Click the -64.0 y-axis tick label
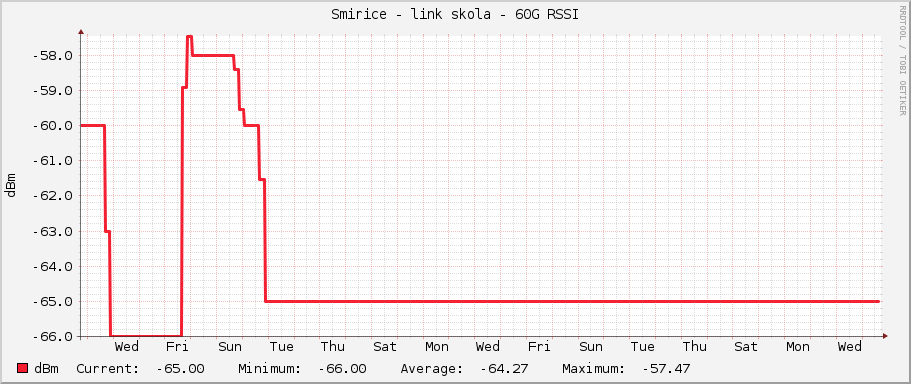The width and height of the screenshot is (911, 384). (x=53, y=267)
